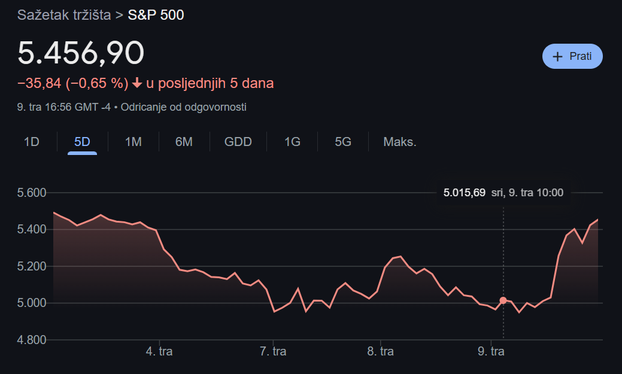Click the u posljednjih 5 dana text

pyautogui.click(x=210, y=83)
